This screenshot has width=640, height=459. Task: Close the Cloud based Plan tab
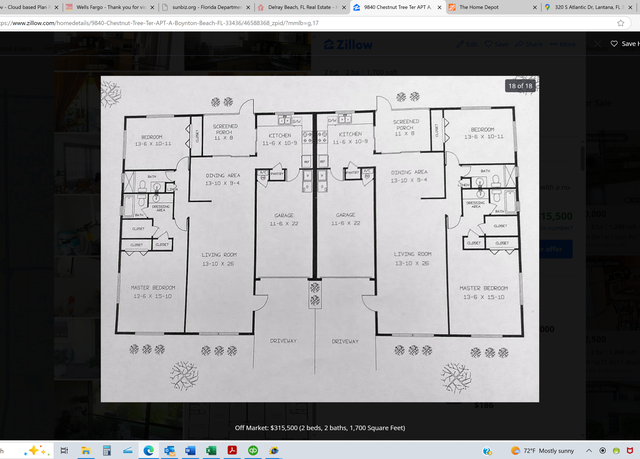pyautogui.click(x=56, y=7)
